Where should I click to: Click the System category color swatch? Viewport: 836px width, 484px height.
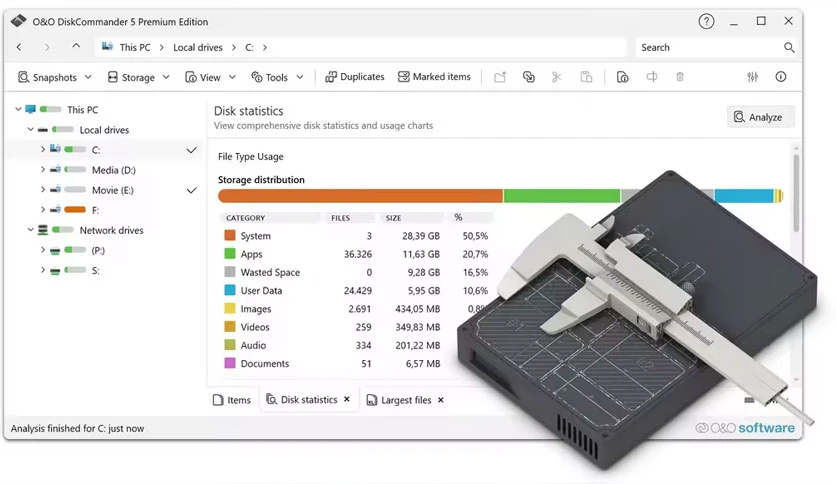click(x=230, y=235)
